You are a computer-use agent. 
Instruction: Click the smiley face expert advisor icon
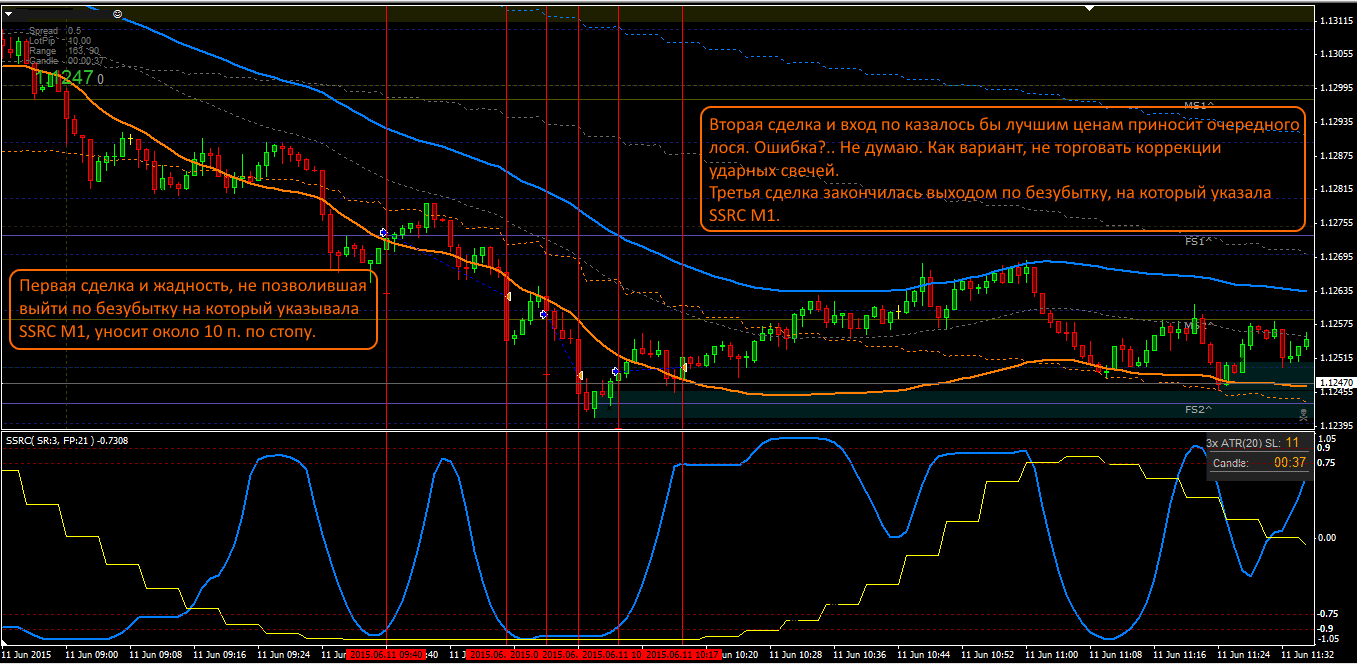[x=118, y=14]
